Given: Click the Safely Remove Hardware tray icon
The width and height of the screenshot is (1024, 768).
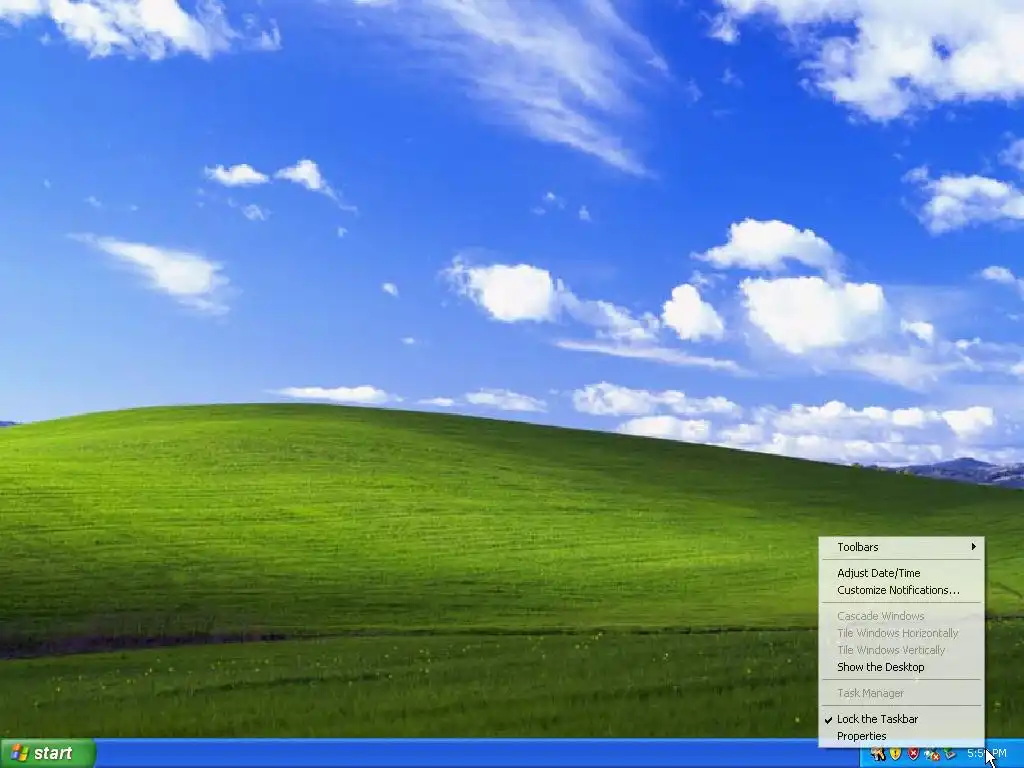Looking at the screenshot, I should [x=949, y=754].
